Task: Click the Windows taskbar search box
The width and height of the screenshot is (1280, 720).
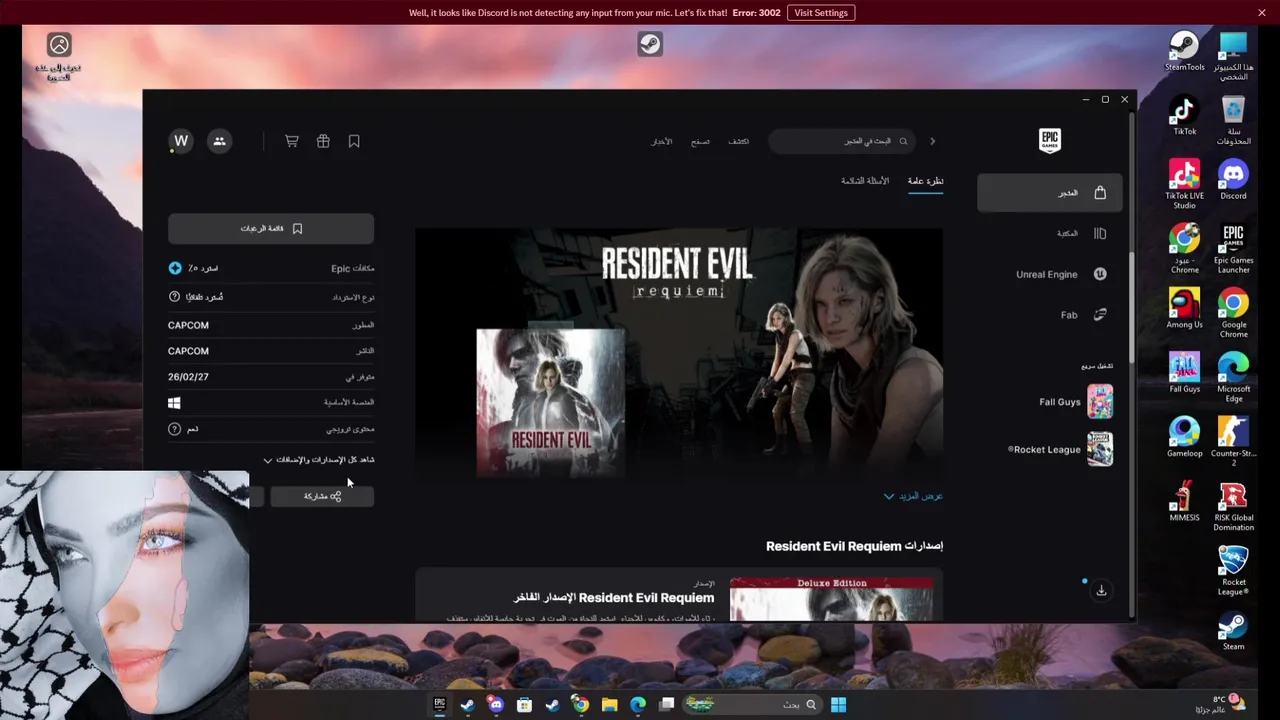Action: tap(754, 705)
